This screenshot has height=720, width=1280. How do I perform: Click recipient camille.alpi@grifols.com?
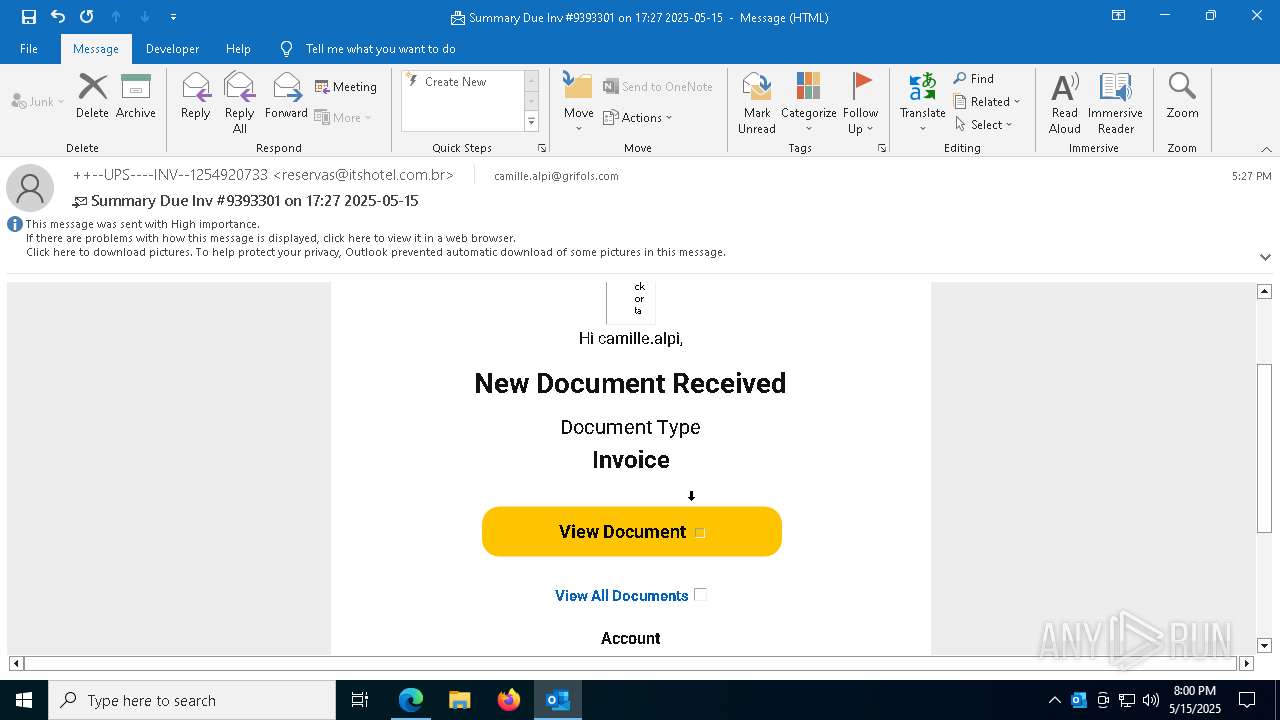[x=556, y=176]
